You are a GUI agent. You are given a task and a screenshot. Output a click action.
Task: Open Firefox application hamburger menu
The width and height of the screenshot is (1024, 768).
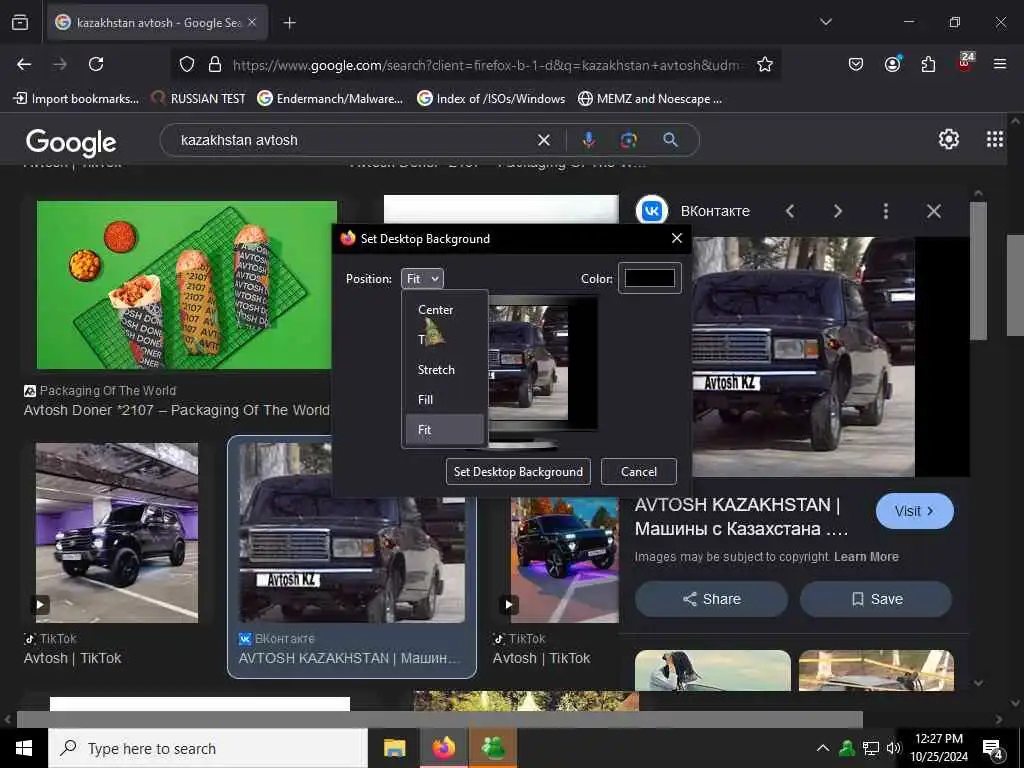click(x=1000, y=64)
